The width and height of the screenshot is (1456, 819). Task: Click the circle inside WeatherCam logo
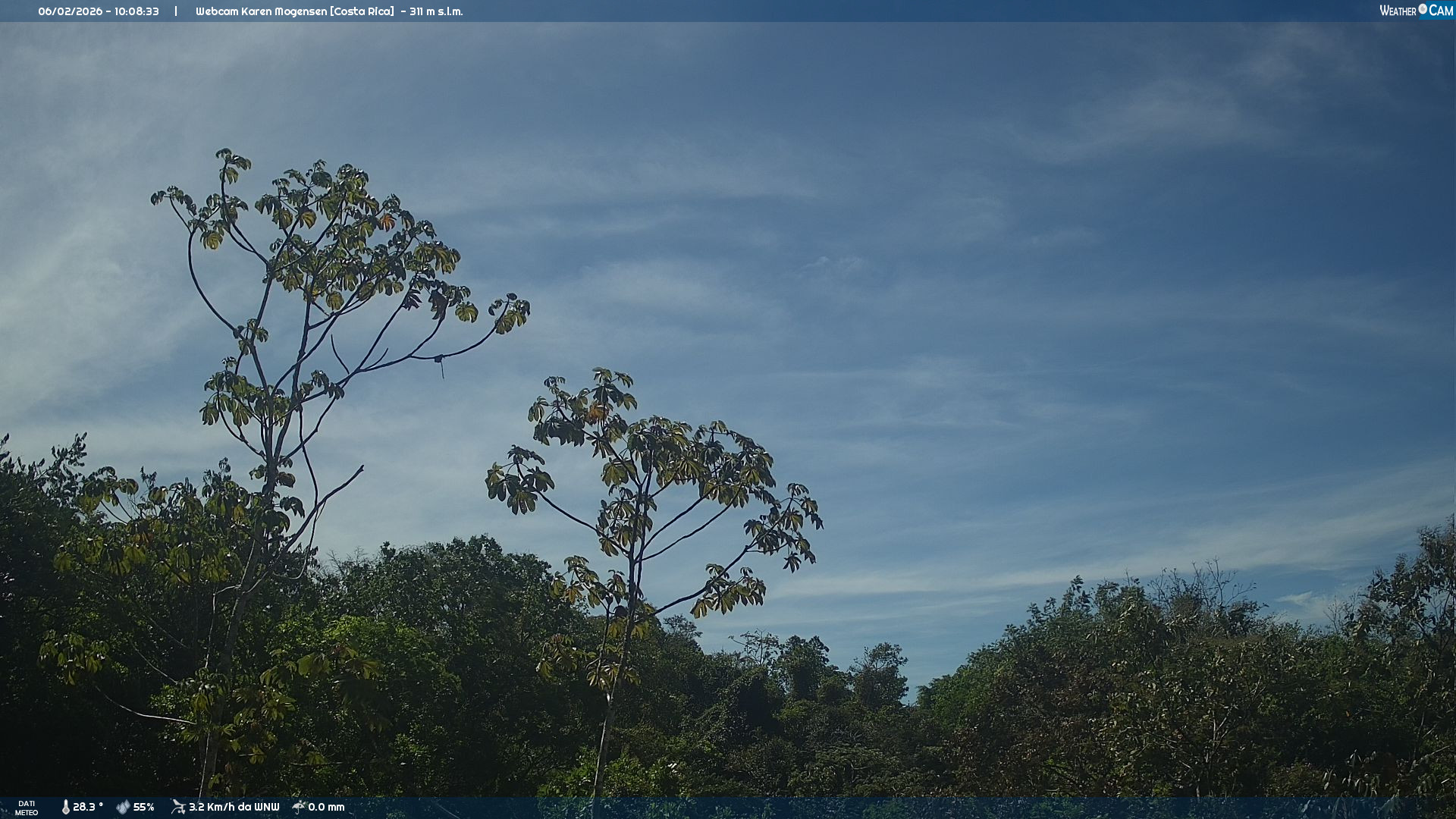[x=1423, y=9]
